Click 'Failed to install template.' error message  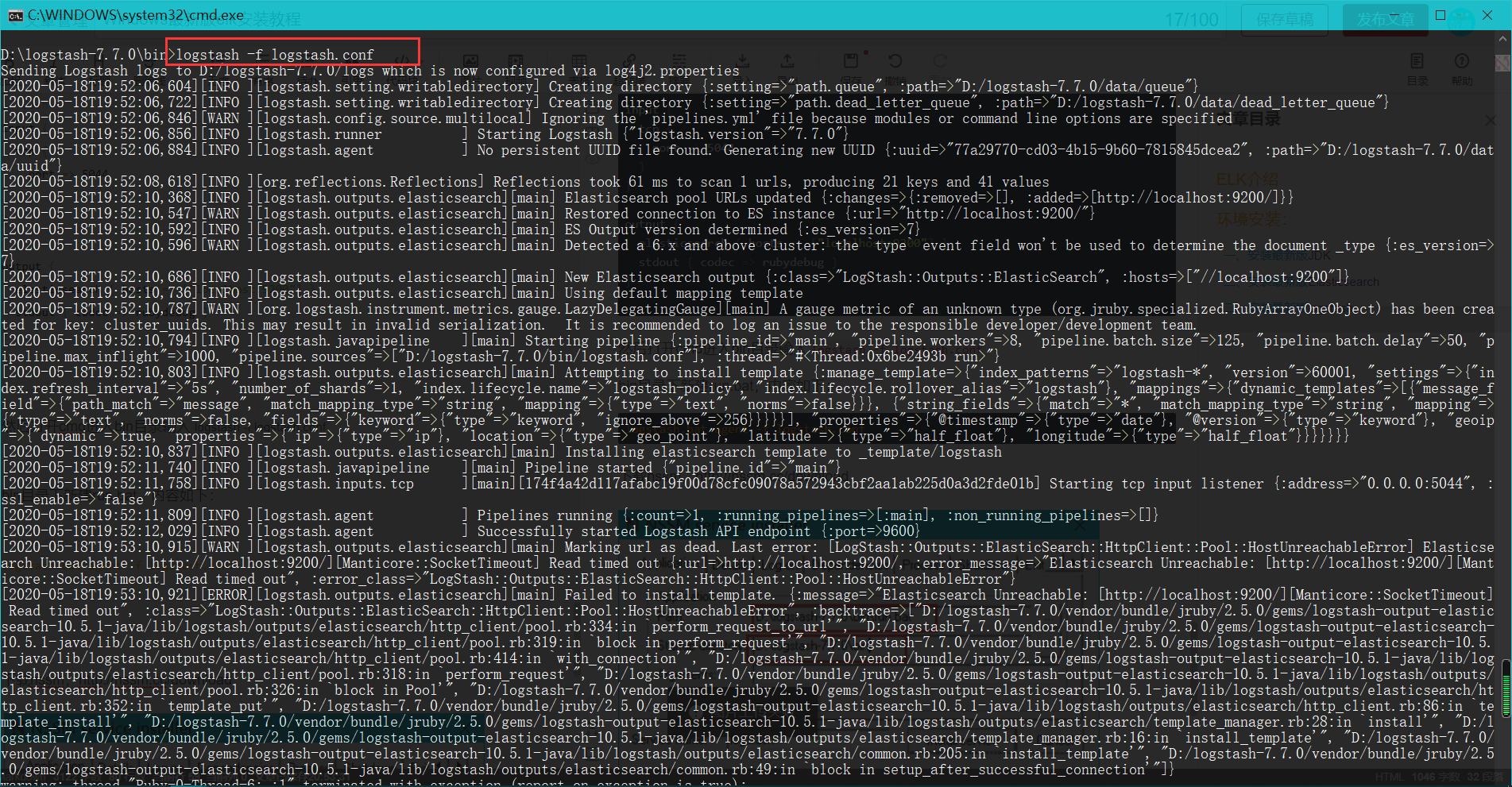pos(670,595)
